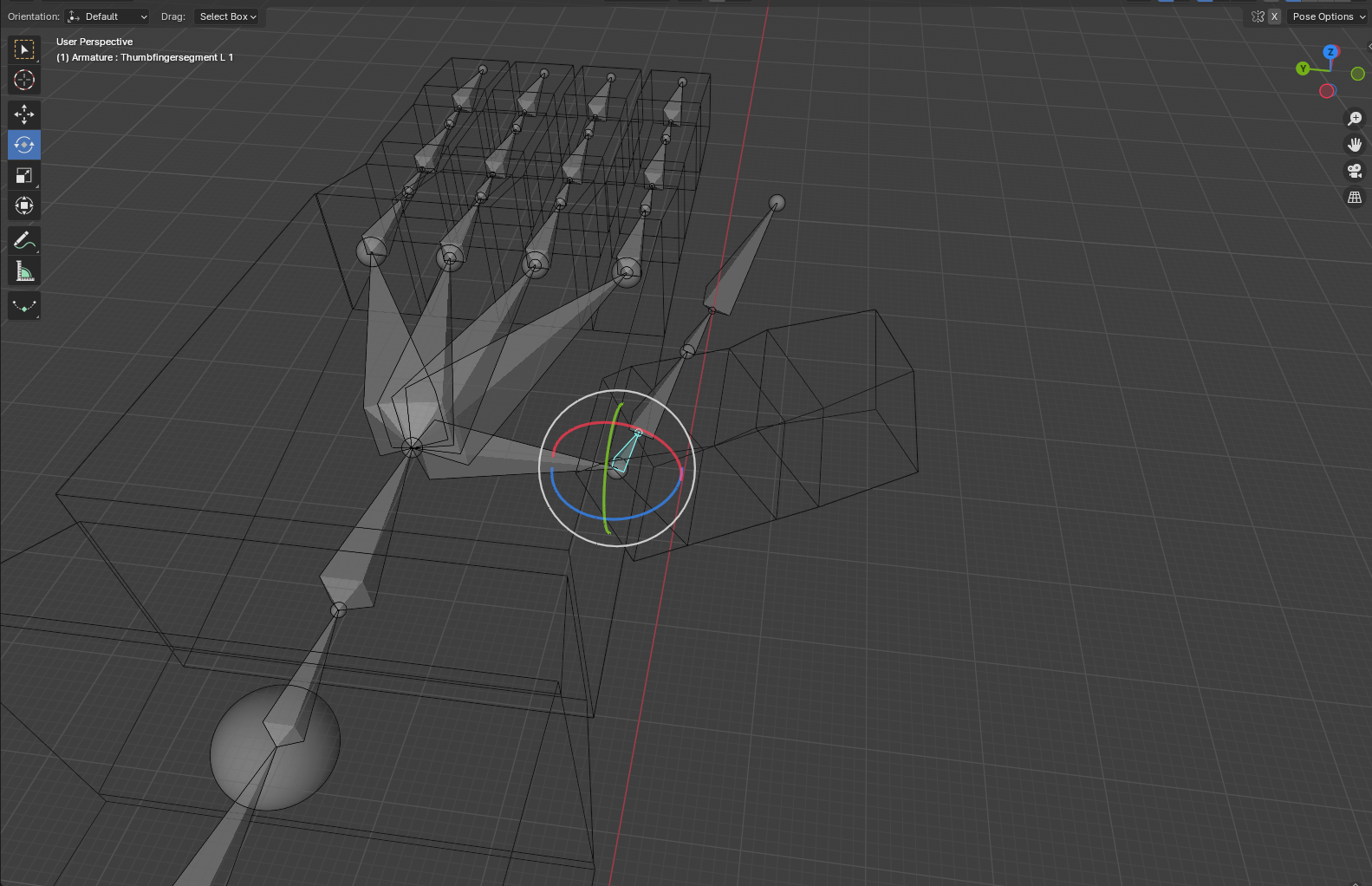The height and width of the screenshot is (886, 1372).
Task: Switch to the Scale tool
Action: click(x=24, y=175)
